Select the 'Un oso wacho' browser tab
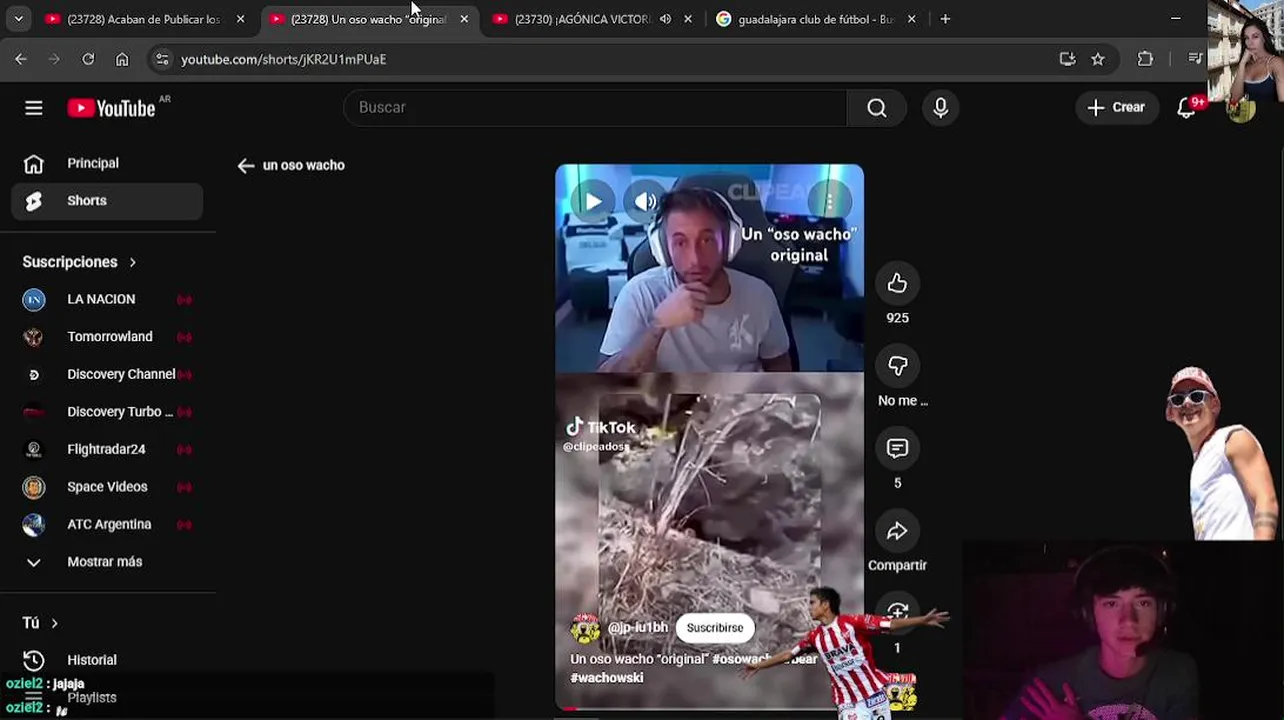Viewport: 1284px width, 720px height. pyautogui.click(x=368, y=19)
